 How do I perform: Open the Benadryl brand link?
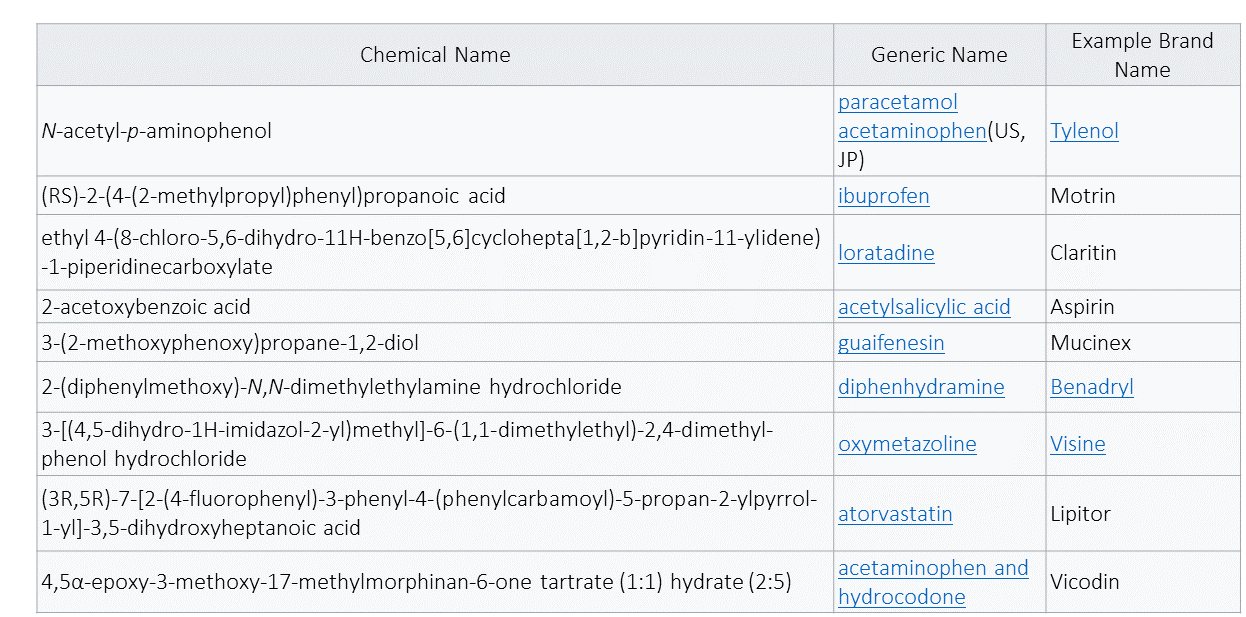coord(1092,387)
